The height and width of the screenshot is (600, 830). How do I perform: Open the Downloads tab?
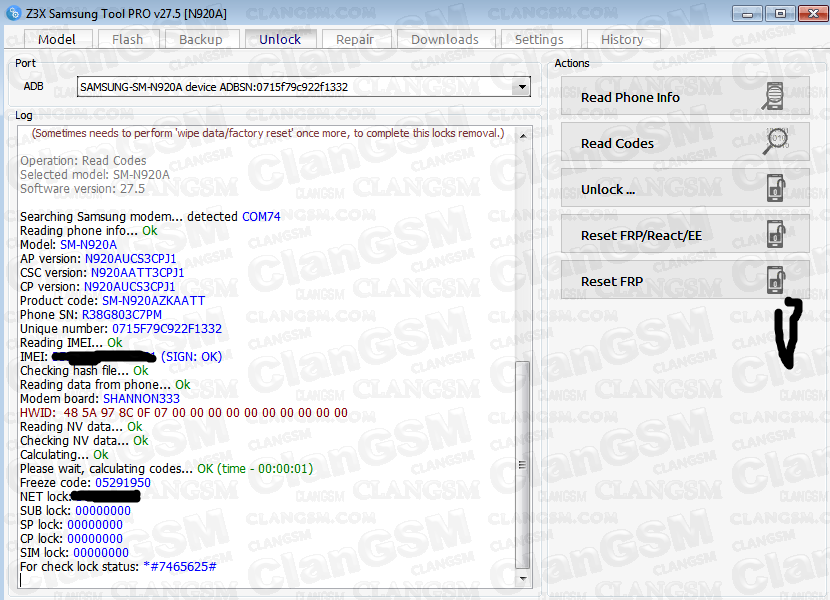pos(445,40)
